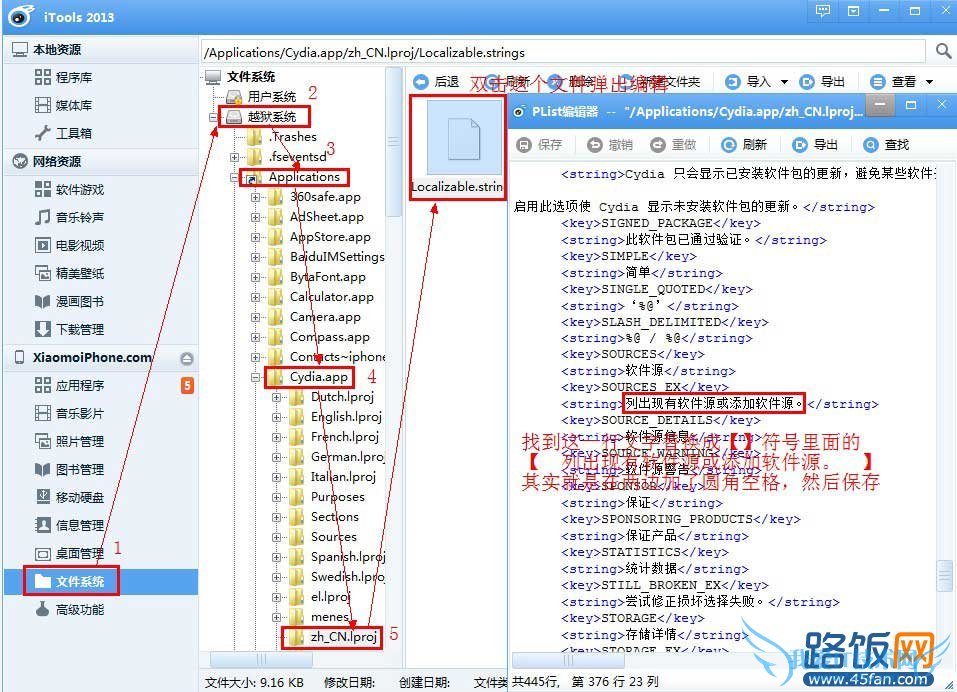Open 工具箱 toolbox
The height and width of the screenshot is (692, 957).
(63, 133)
